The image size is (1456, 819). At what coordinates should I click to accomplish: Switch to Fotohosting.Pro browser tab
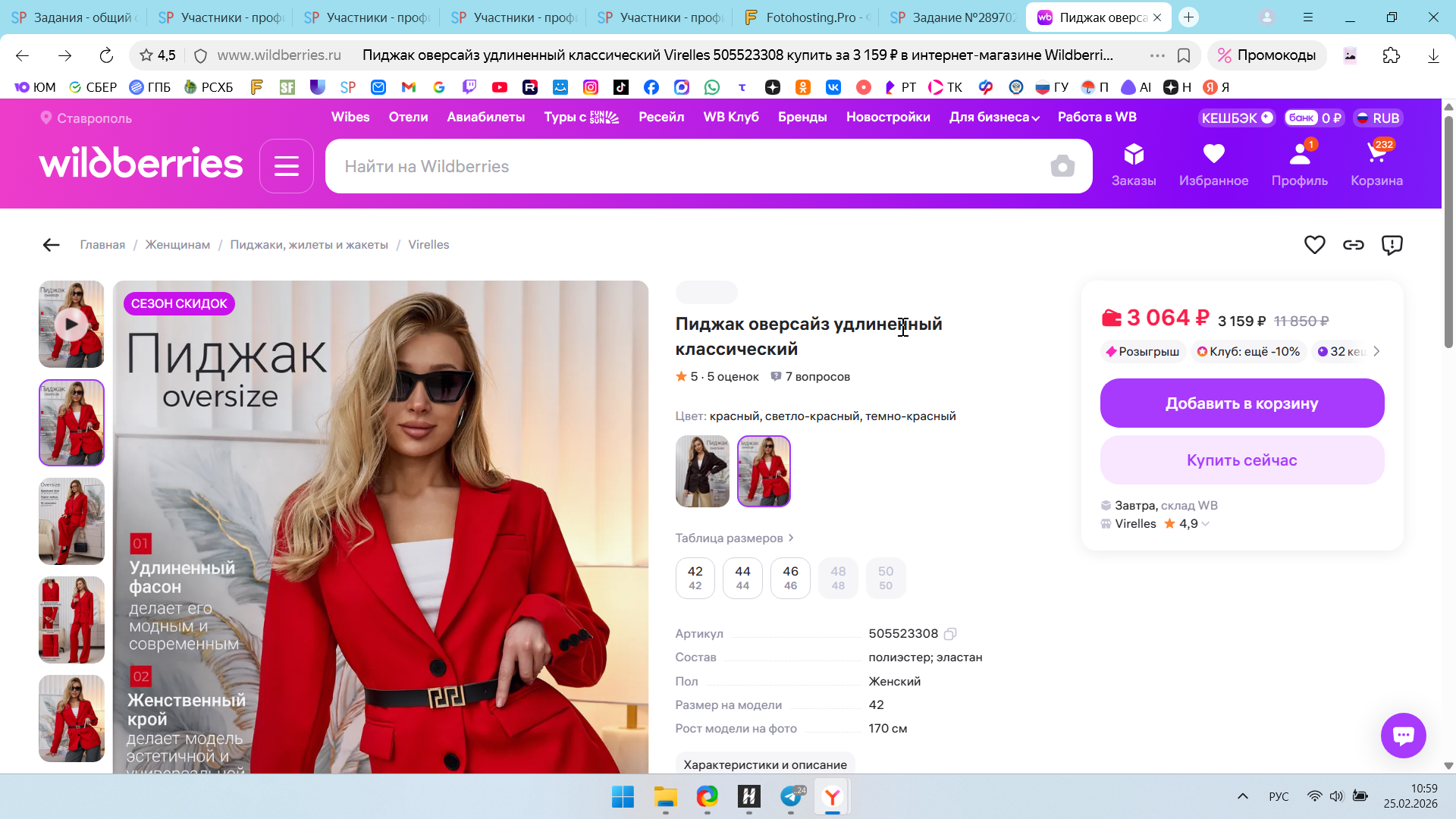[x=808, y=17]
